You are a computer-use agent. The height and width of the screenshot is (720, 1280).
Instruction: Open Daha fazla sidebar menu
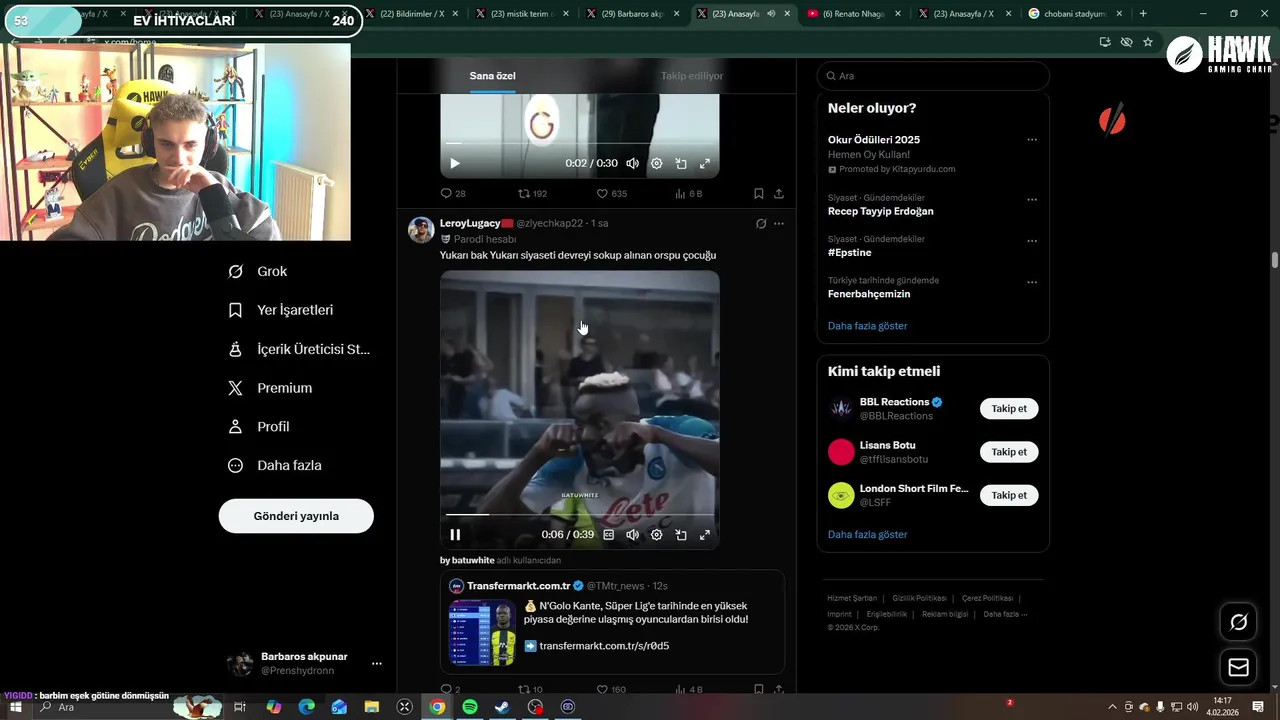coord(275,465)
